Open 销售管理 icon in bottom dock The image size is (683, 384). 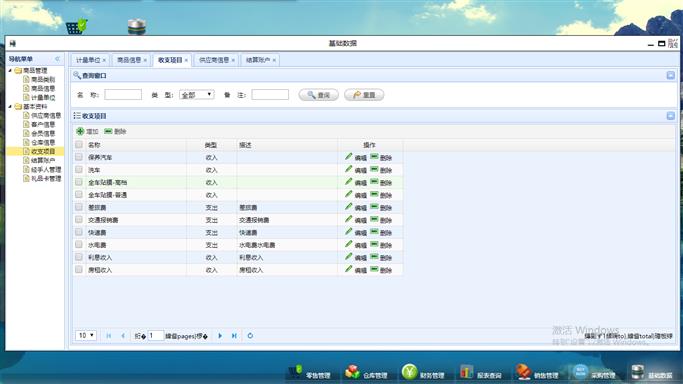[x=523, y=372]
